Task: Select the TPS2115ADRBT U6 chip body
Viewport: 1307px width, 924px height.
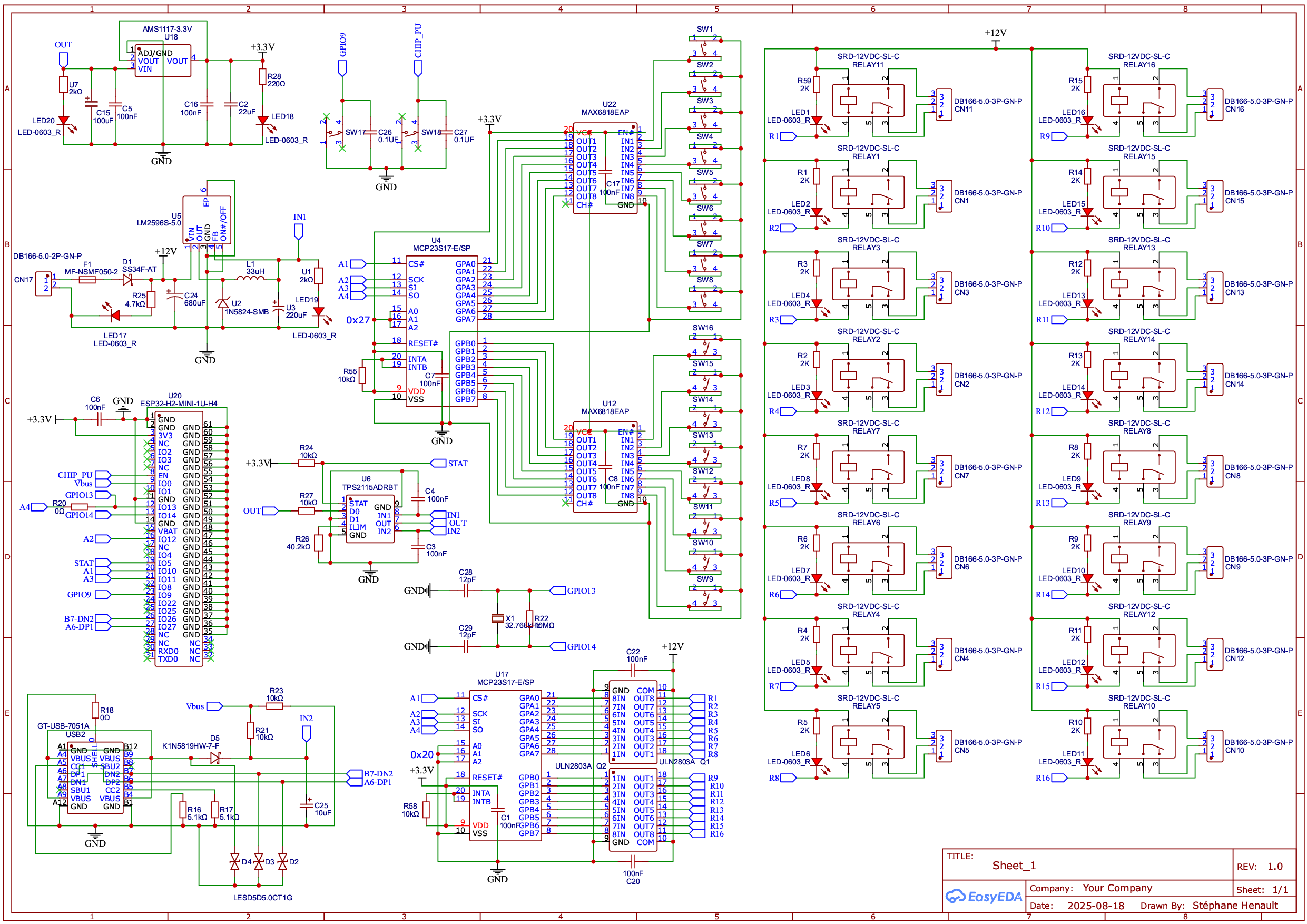Action: pos(370,519)
